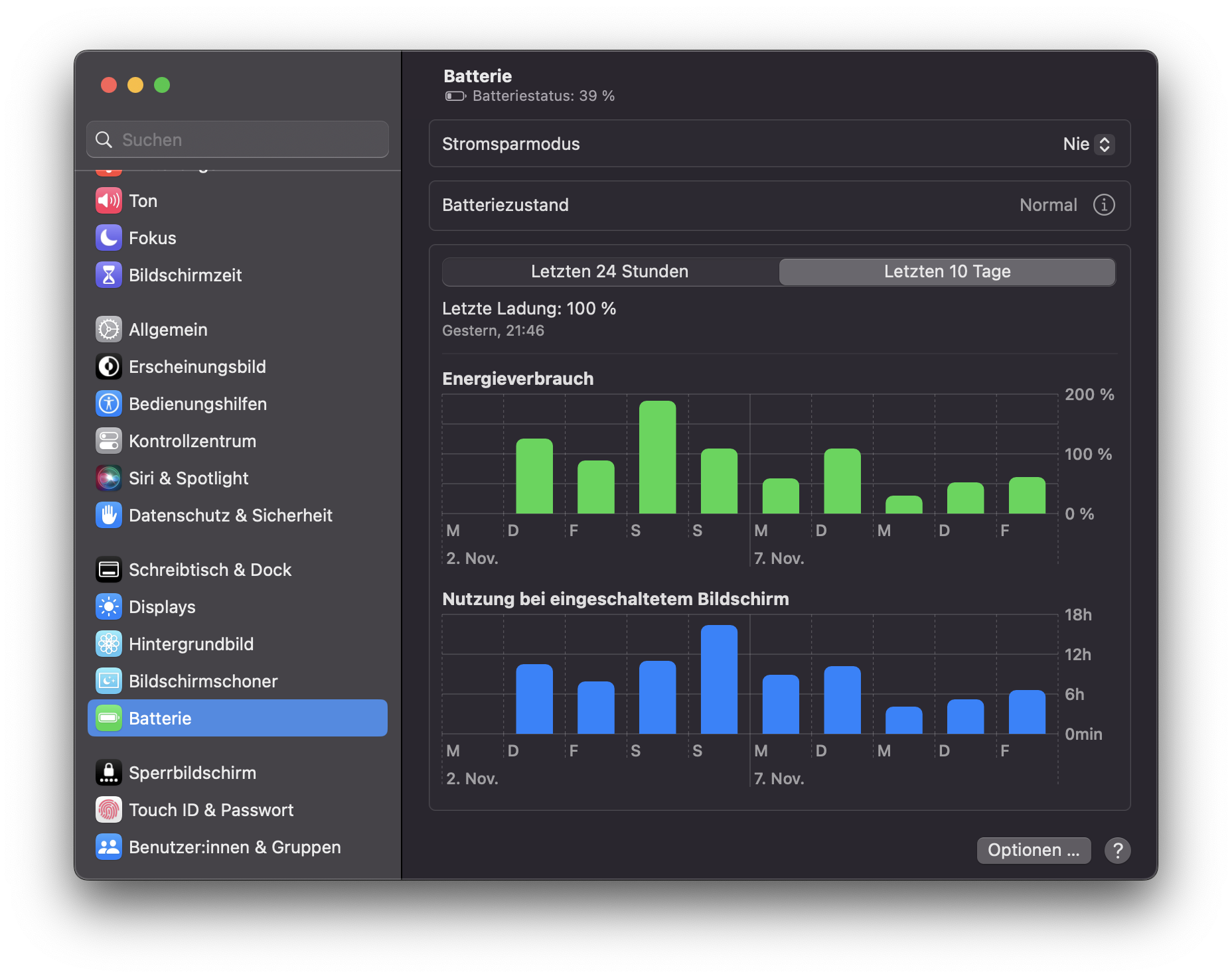This screenshot has width=1232, height=978.
Task: Click the green full screen button
Action: (x=162, y=85)
